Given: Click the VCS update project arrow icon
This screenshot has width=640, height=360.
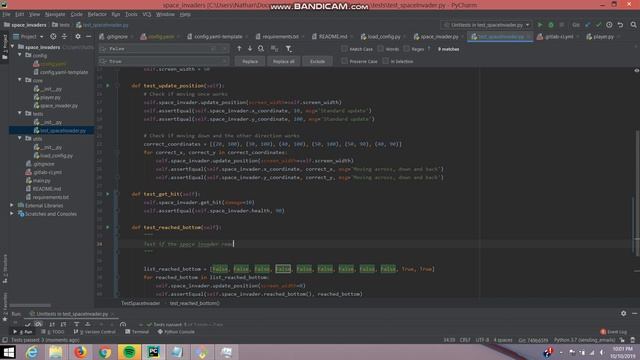Looking at the screenshot, I should pyautogui.click(x=587, y=25).
